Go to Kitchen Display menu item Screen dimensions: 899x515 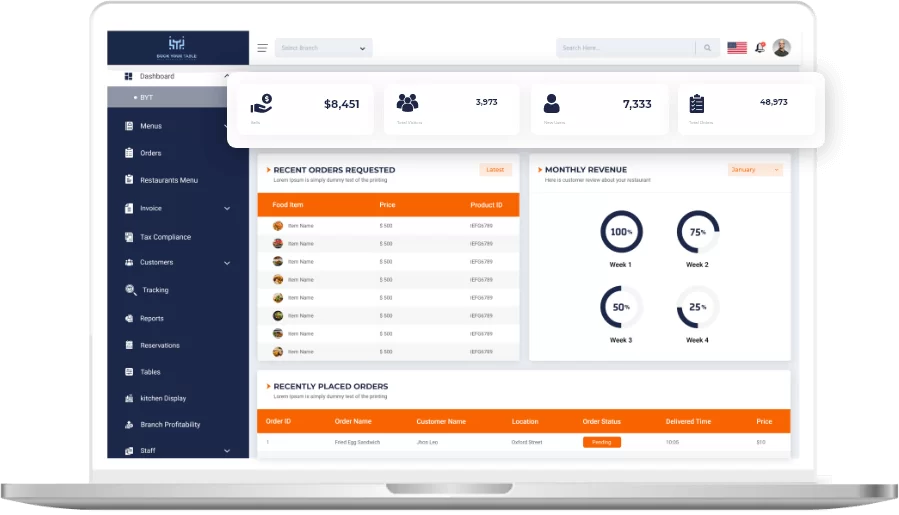pyautogui.click(x=163, y=398)
